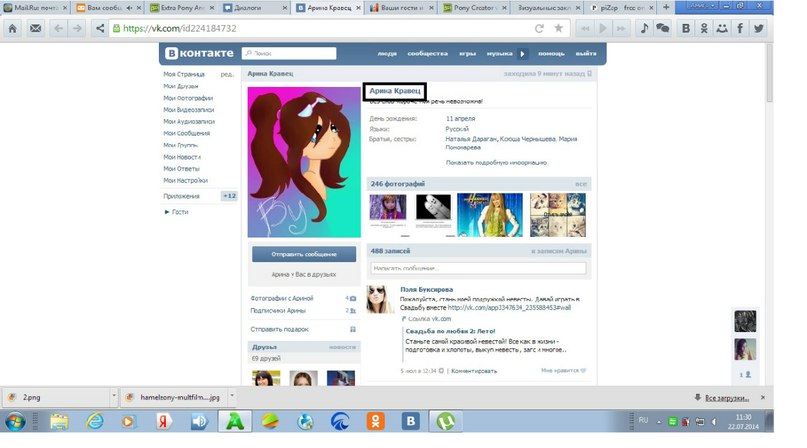Open Фотографии с Ариной link
The width and height of the screenshot is (807, 448).
click(282, 298)
